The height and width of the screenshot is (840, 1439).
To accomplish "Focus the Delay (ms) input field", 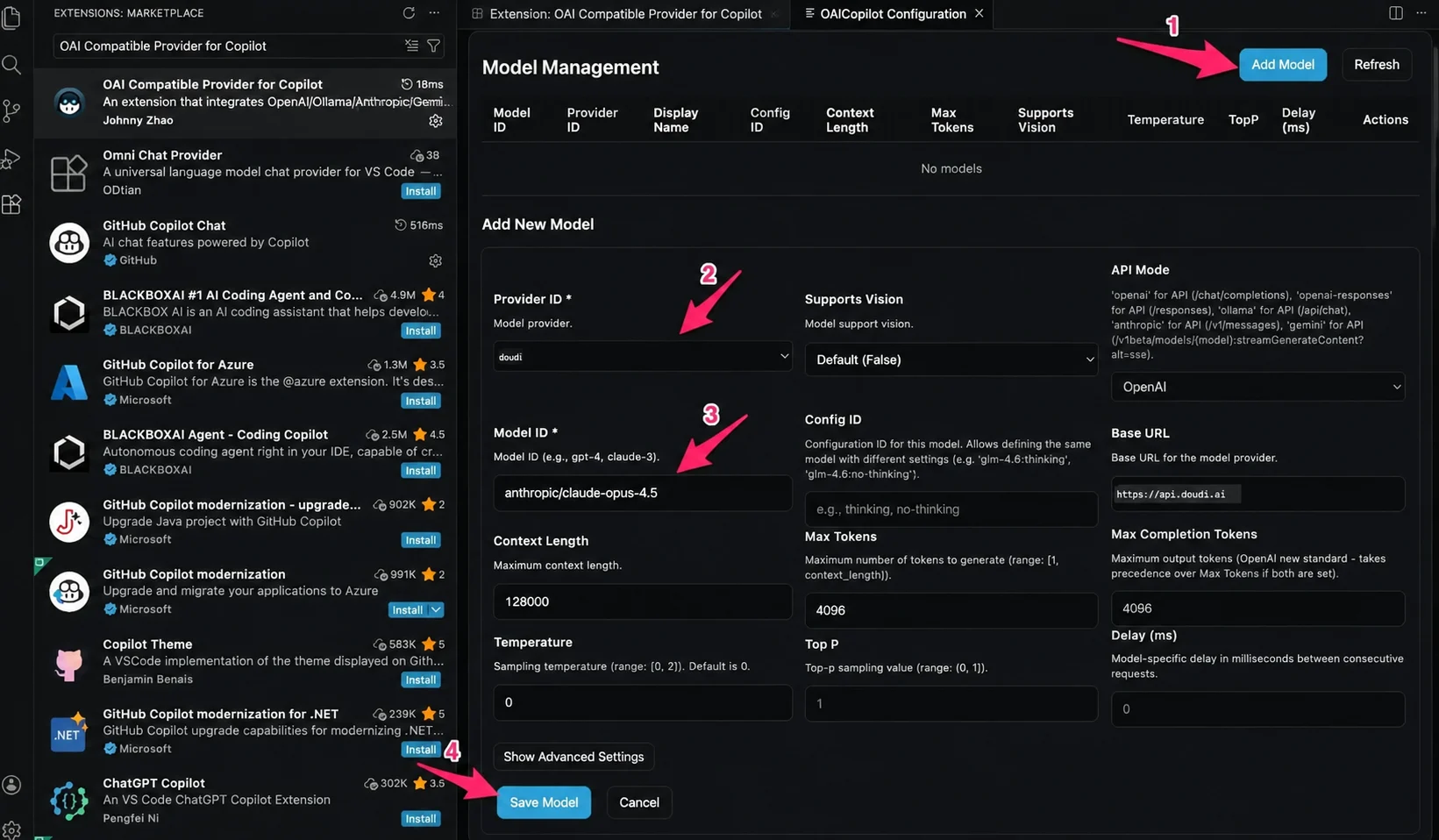I will (x=1257, y=709).
